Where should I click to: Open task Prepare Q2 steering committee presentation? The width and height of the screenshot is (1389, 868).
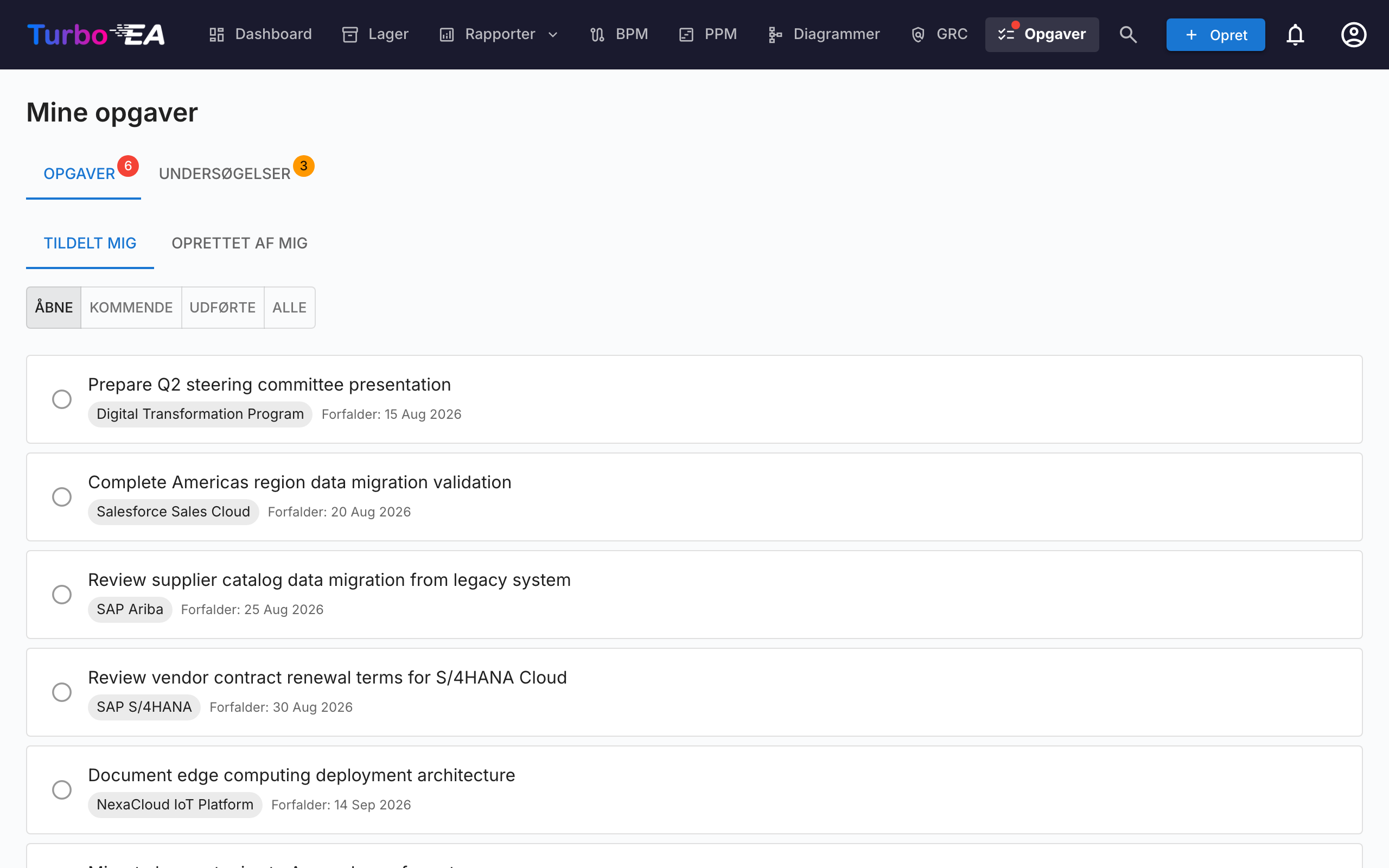pyautogui.click(x=269, y=385)
